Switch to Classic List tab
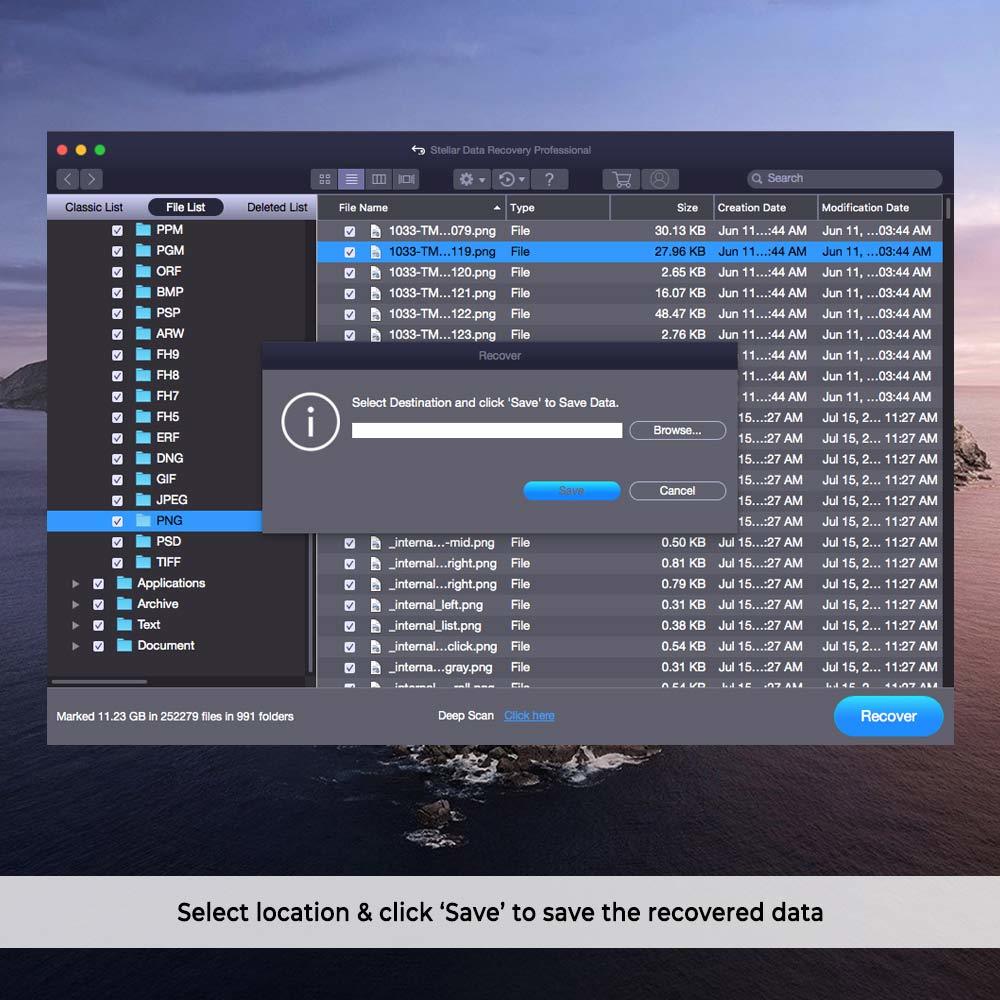The width and height of the screenshot is (1000, 1000). click(94, 207)
